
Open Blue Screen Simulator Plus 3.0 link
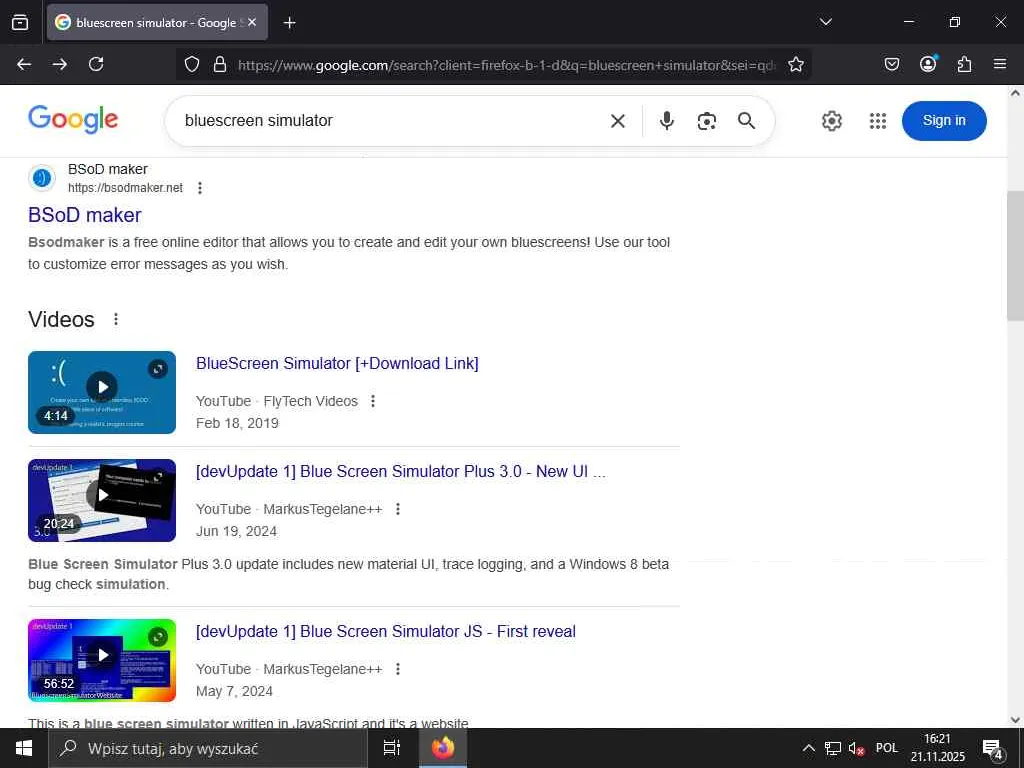tap(400, 472)
